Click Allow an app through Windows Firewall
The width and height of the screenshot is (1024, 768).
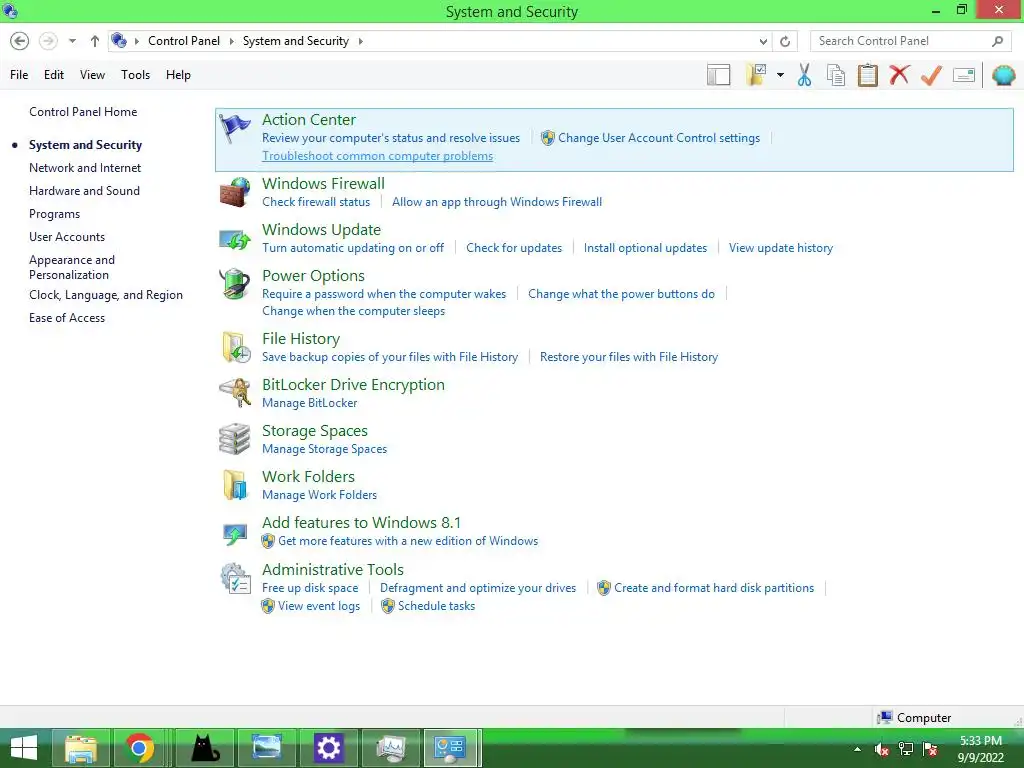pos(497,202)
